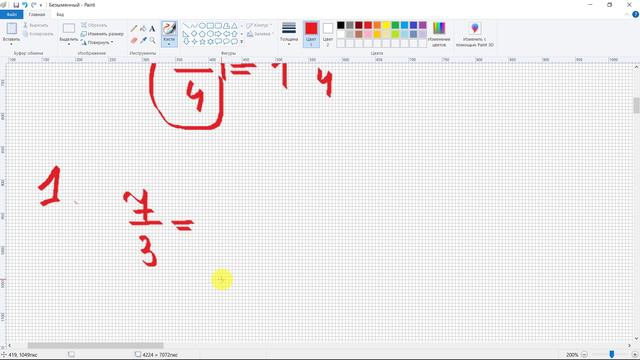Pick the Six-point star shape
Viewport: 640px width, 360px height.
coord(210,42)
